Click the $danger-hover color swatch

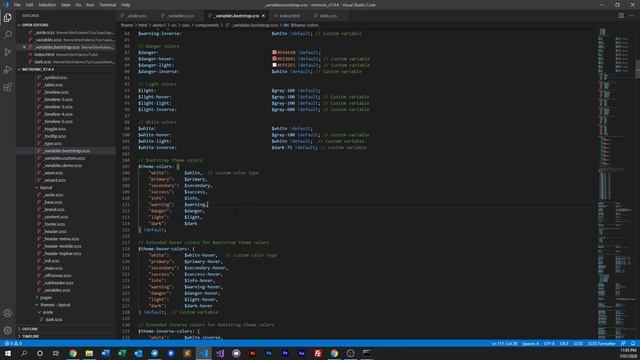(274, 58)
